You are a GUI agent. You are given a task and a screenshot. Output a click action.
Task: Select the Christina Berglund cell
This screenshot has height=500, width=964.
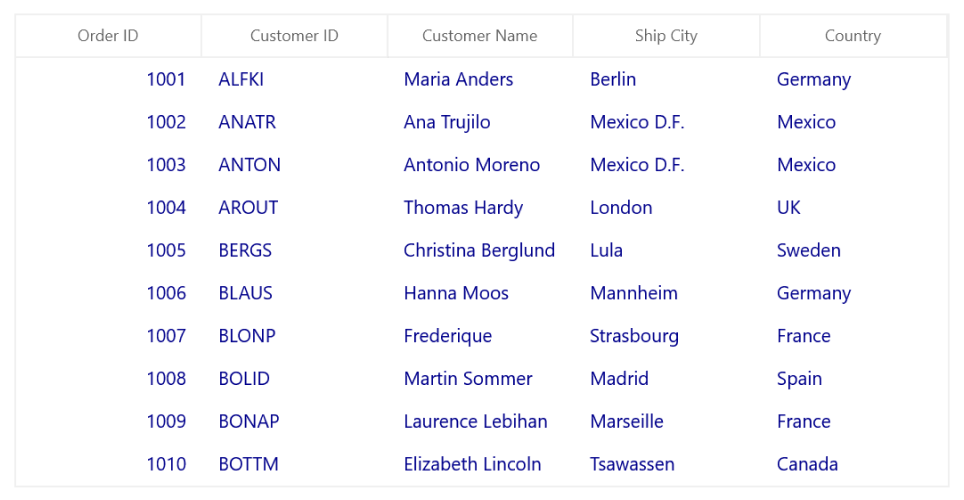(479, 251)
